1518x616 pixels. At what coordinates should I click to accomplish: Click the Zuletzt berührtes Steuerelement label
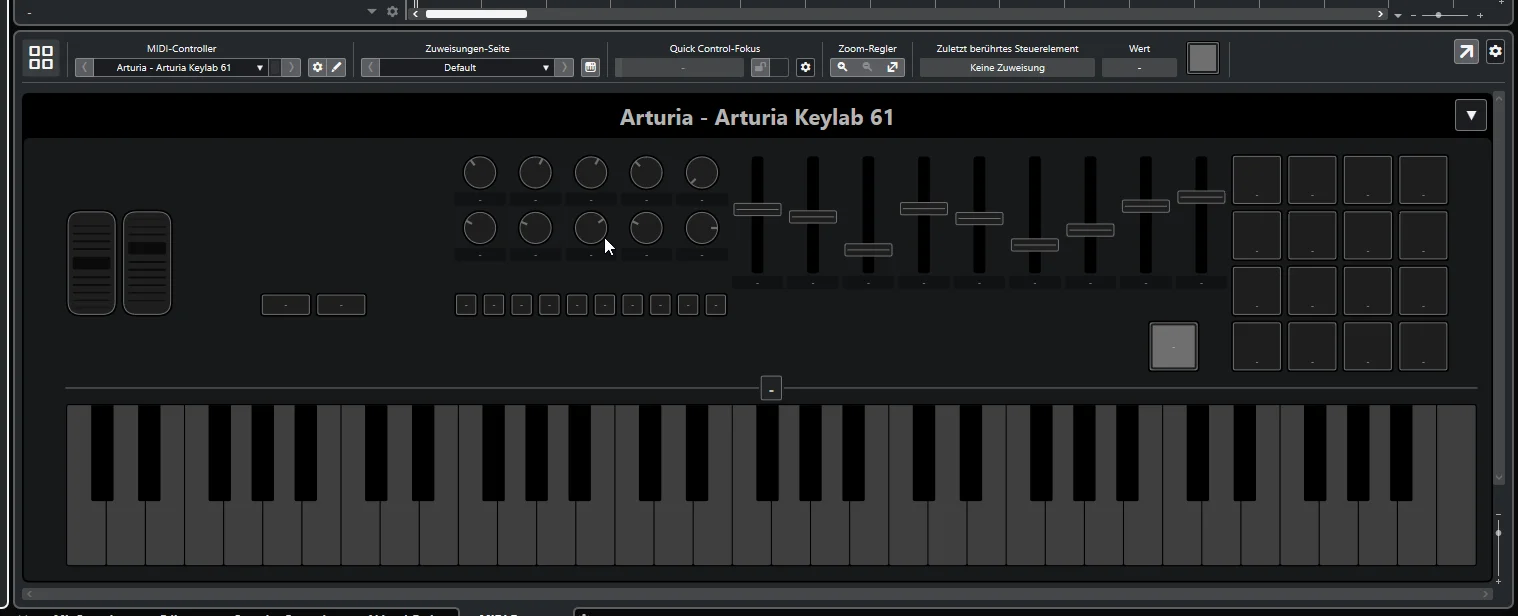pyautogui.click(x=1007, y=48)
